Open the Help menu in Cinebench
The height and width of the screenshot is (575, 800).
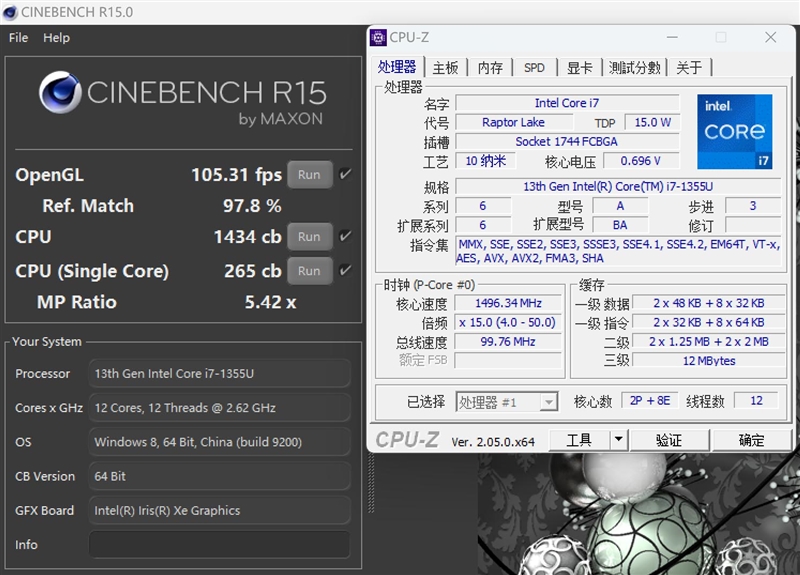tap(56, 38)
